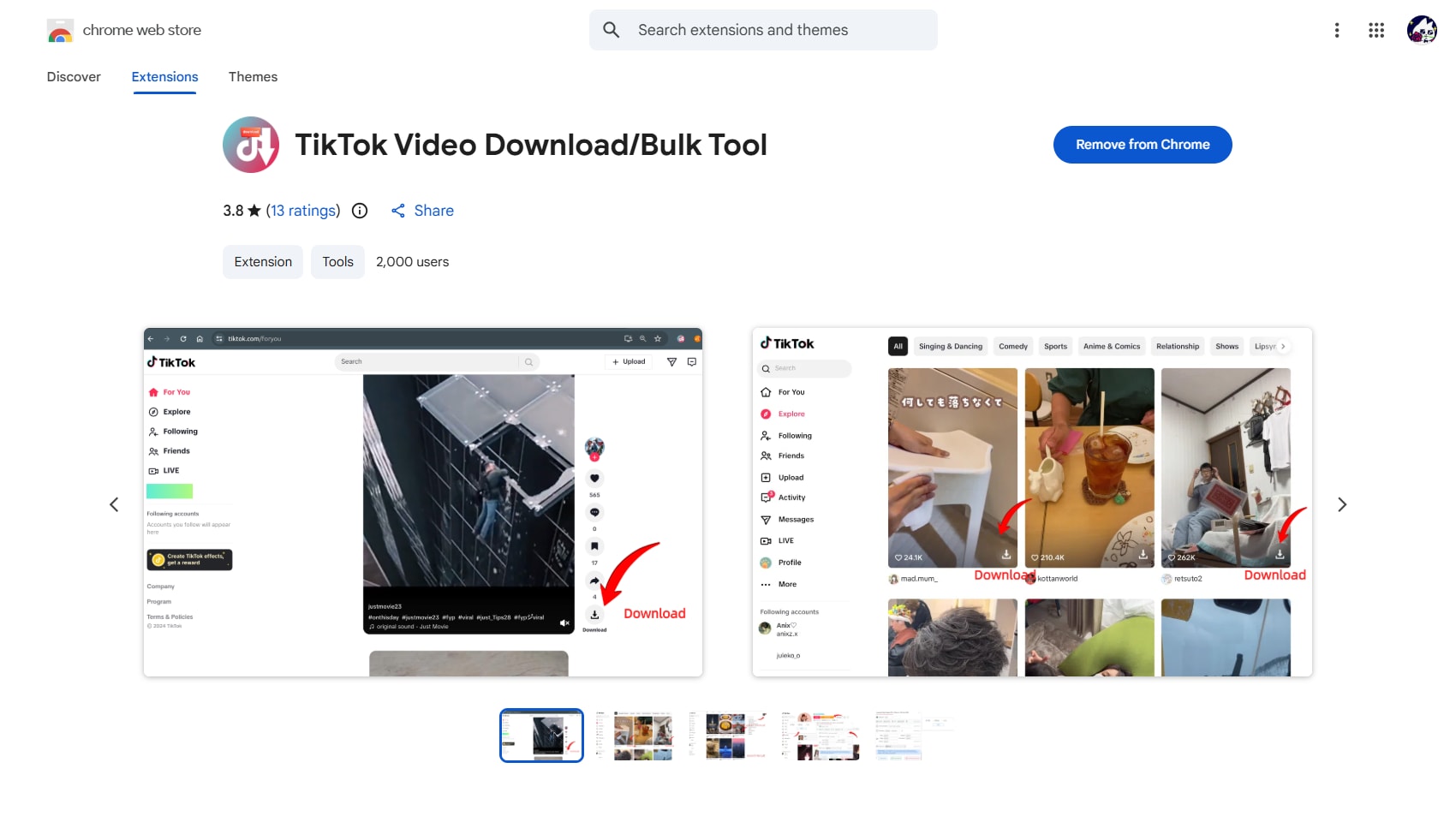Open the next screenshot with the right arrow
This screenshot has height=822, width=1456.
(1341, 504)
